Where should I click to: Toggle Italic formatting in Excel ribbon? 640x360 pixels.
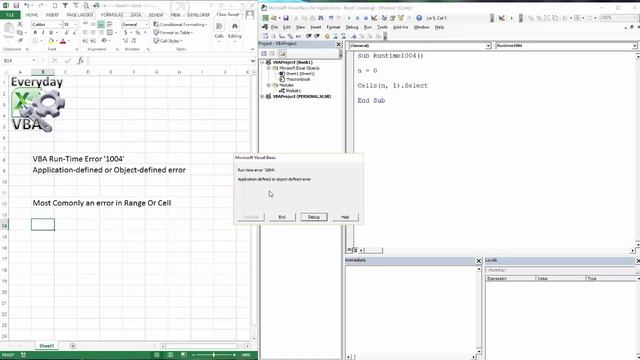tap(43, 33)
